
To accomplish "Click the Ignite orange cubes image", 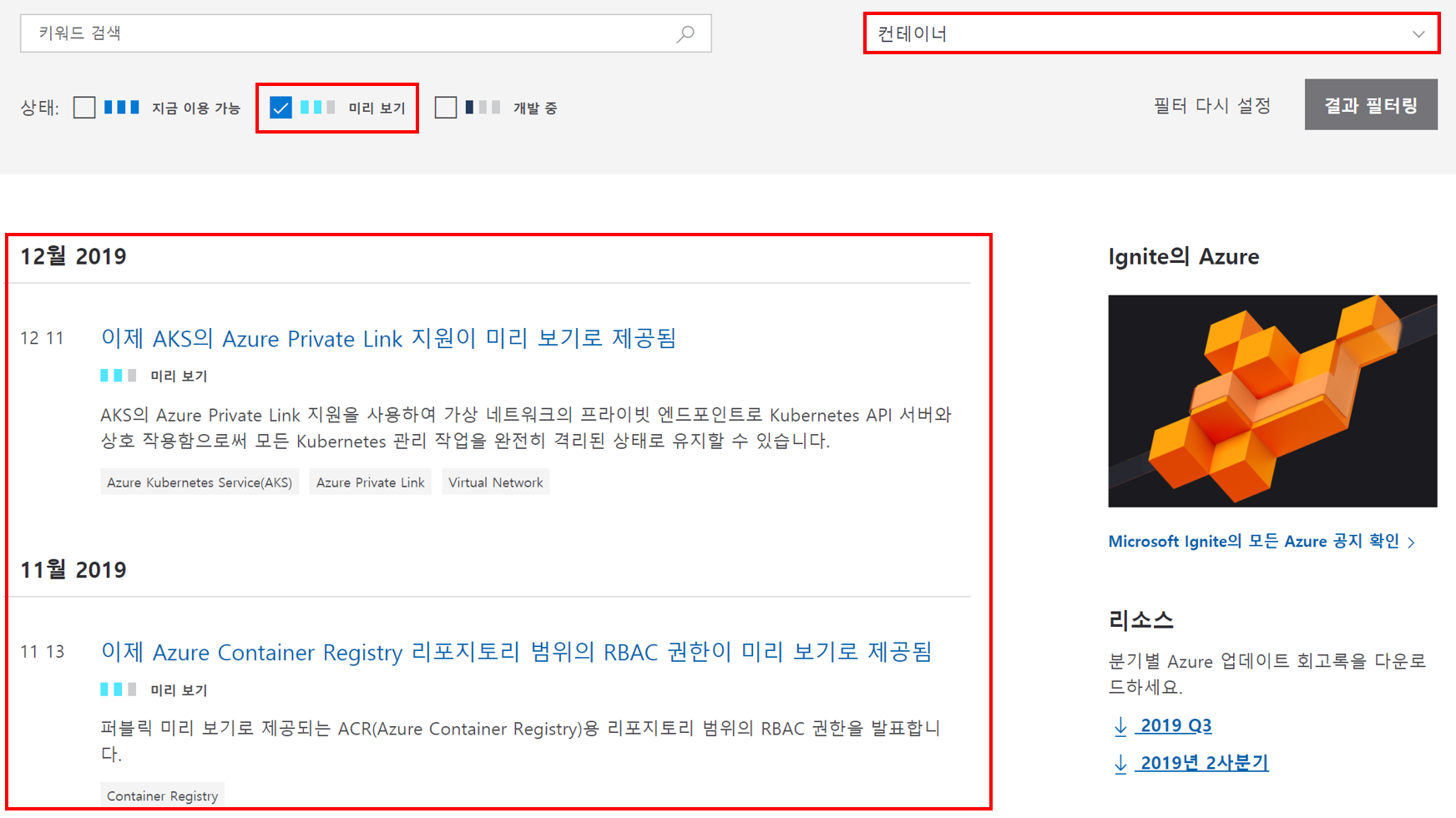I will pos(1272,401).
